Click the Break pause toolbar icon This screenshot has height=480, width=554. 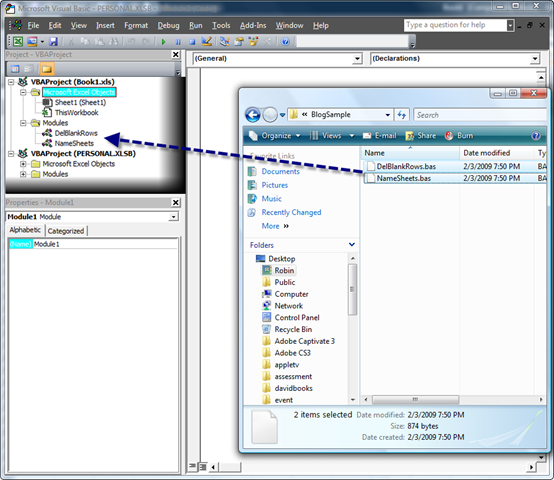(178, 42)
